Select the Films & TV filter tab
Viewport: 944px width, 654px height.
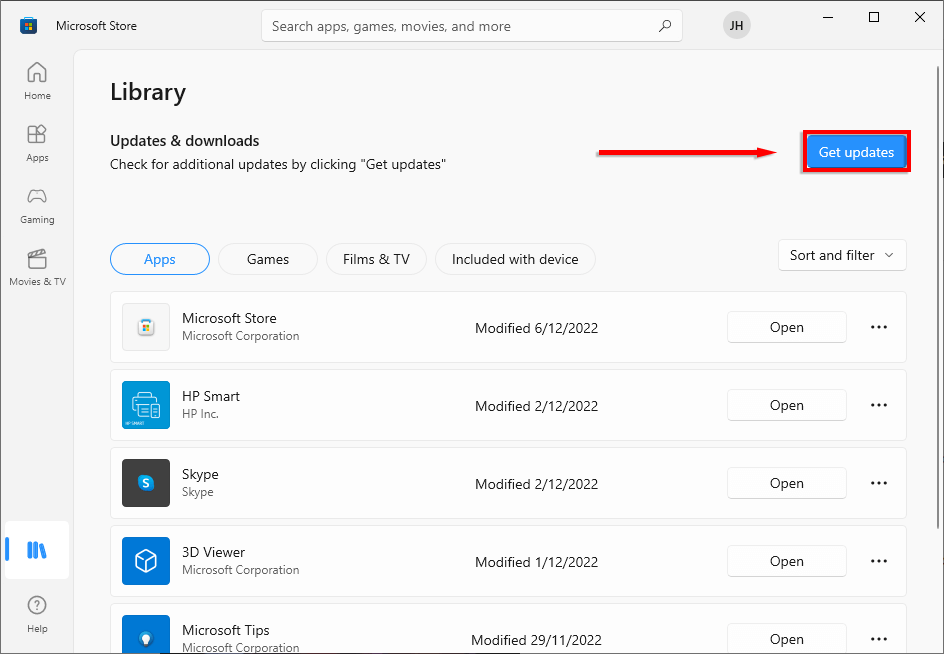[x=376, y=259]
